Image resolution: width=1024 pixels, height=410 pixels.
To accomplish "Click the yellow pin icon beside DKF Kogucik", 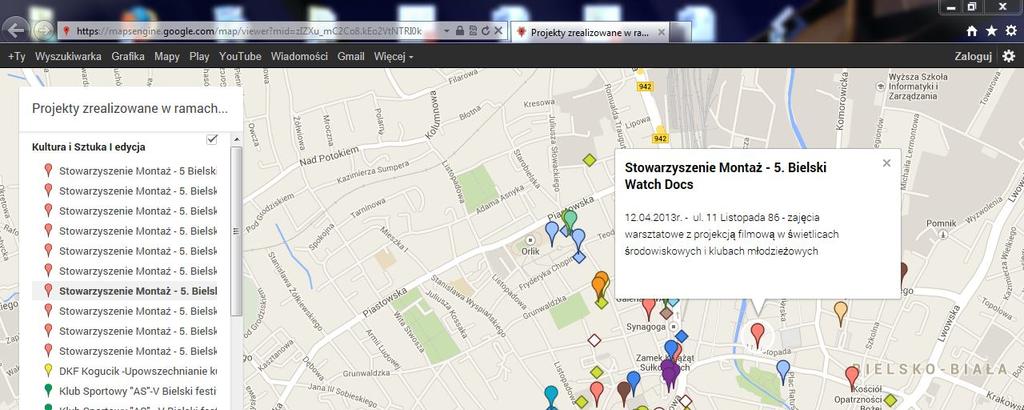I will click(48, 370).
